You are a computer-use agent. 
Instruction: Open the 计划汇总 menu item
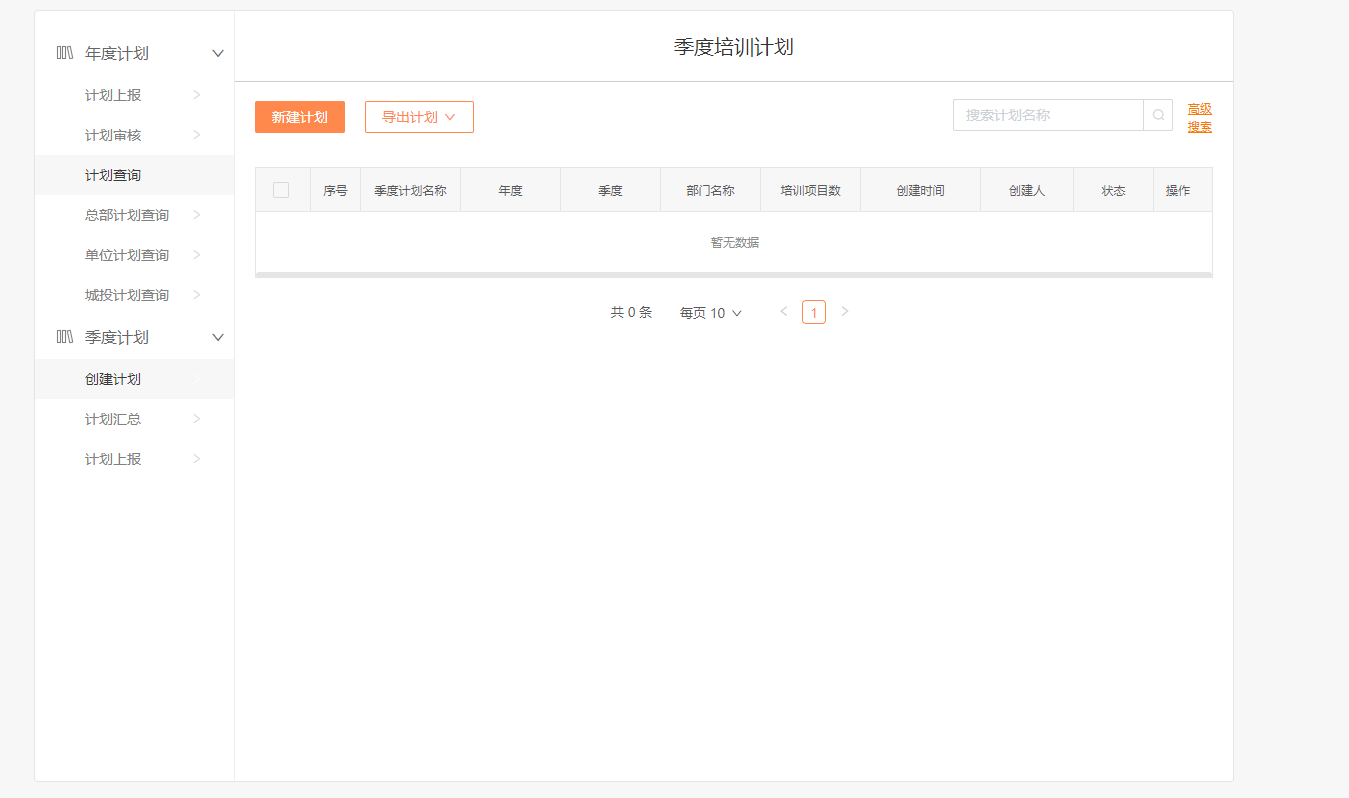point(134,419)
